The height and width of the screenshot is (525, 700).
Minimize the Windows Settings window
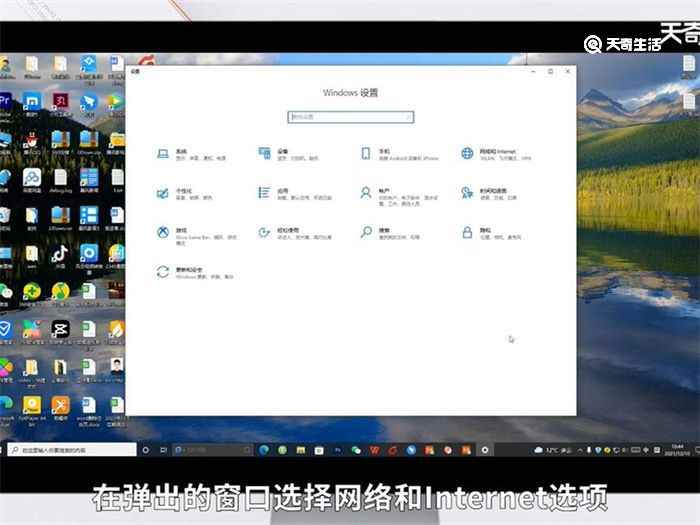[533, 71]
